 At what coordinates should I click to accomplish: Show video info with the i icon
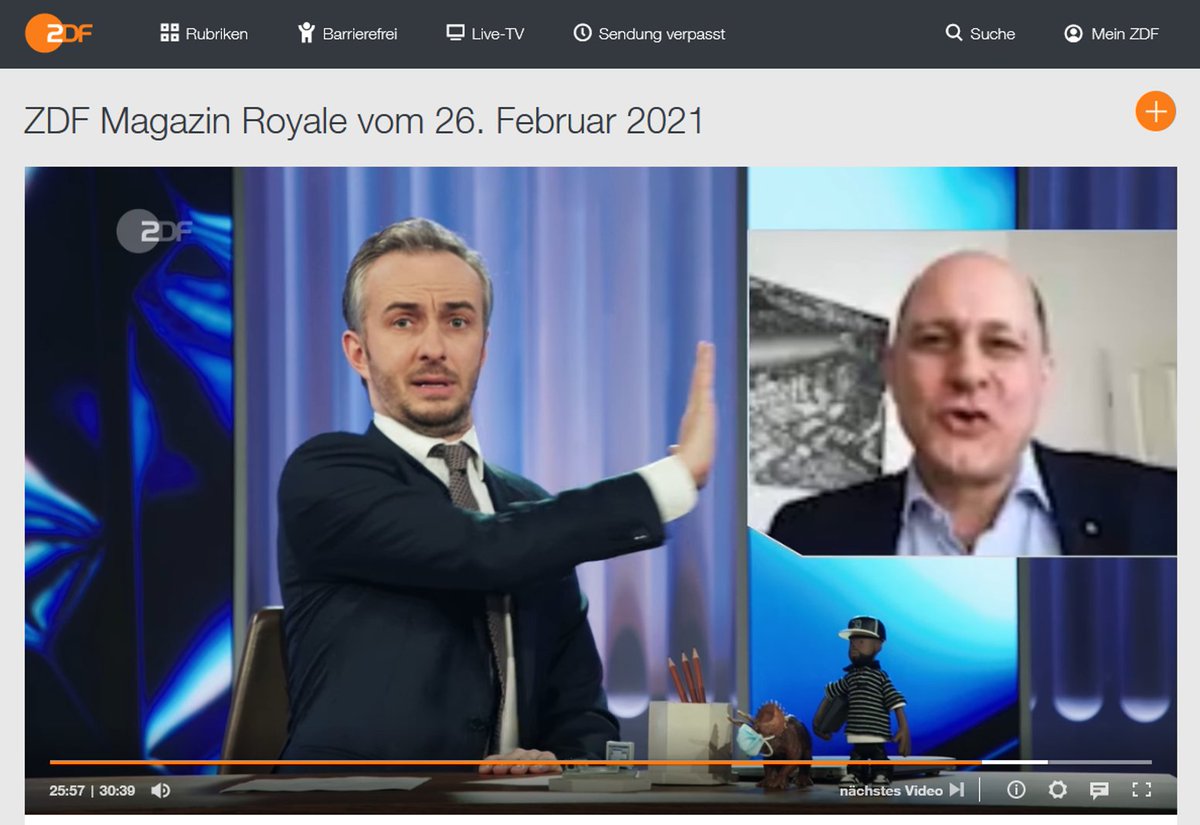1016,790
